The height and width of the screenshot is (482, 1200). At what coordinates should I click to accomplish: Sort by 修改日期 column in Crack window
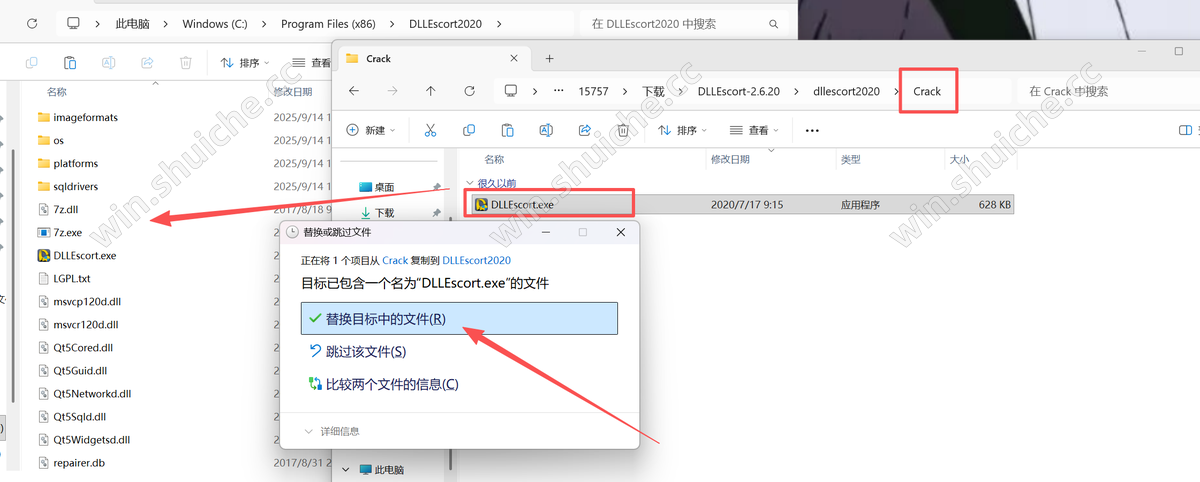pyautogui.click(x=730, y=159)
